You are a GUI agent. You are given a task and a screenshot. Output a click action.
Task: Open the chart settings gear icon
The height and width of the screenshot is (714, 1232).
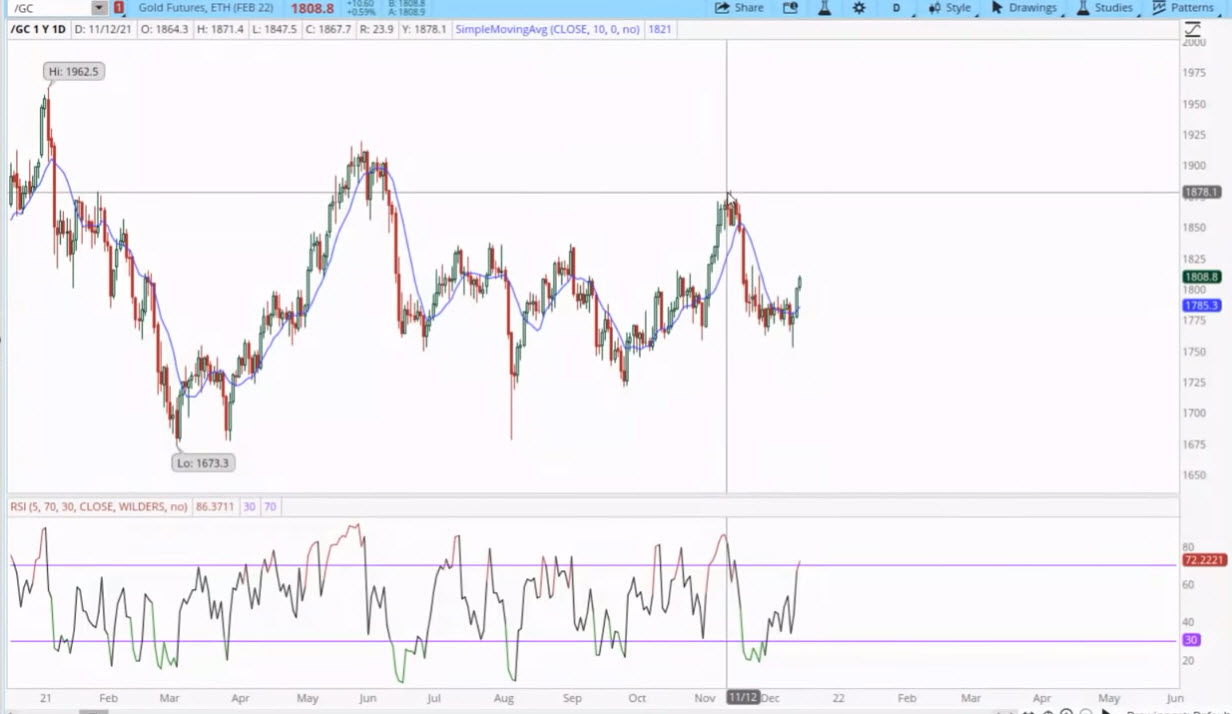pyautogui.click(x=859, y=8)
